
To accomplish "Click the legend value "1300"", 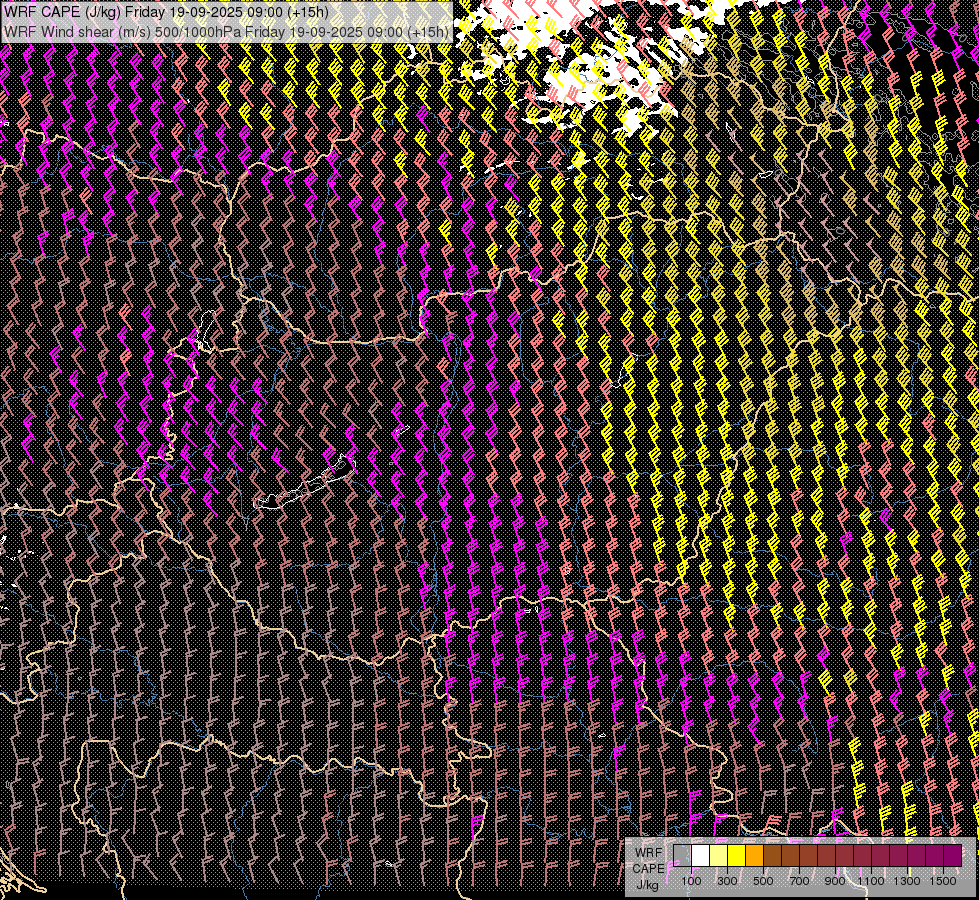I will pyautogui.click(x=907, y=881).
